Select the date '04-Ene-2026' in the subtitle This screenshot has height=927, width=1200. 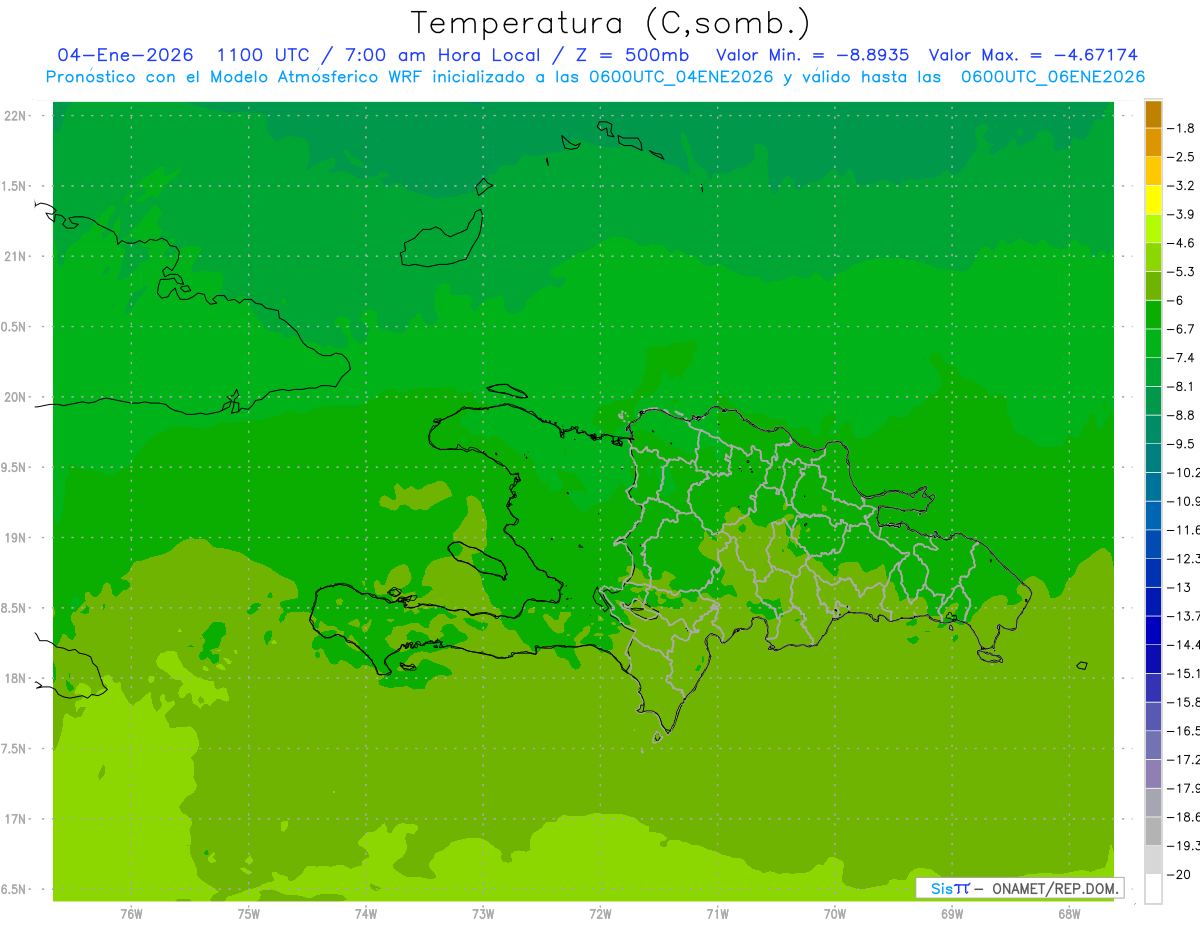click(x=126, y=55)
